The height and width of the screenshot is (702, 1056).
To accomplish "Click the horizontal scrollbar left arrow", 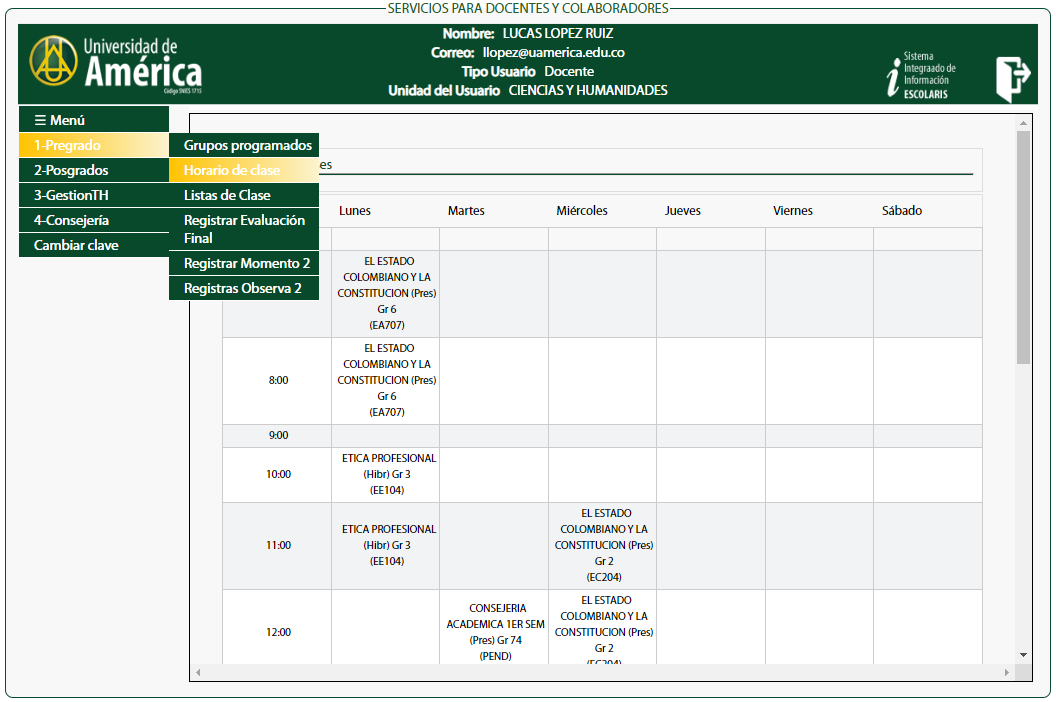I will [198, 672].
